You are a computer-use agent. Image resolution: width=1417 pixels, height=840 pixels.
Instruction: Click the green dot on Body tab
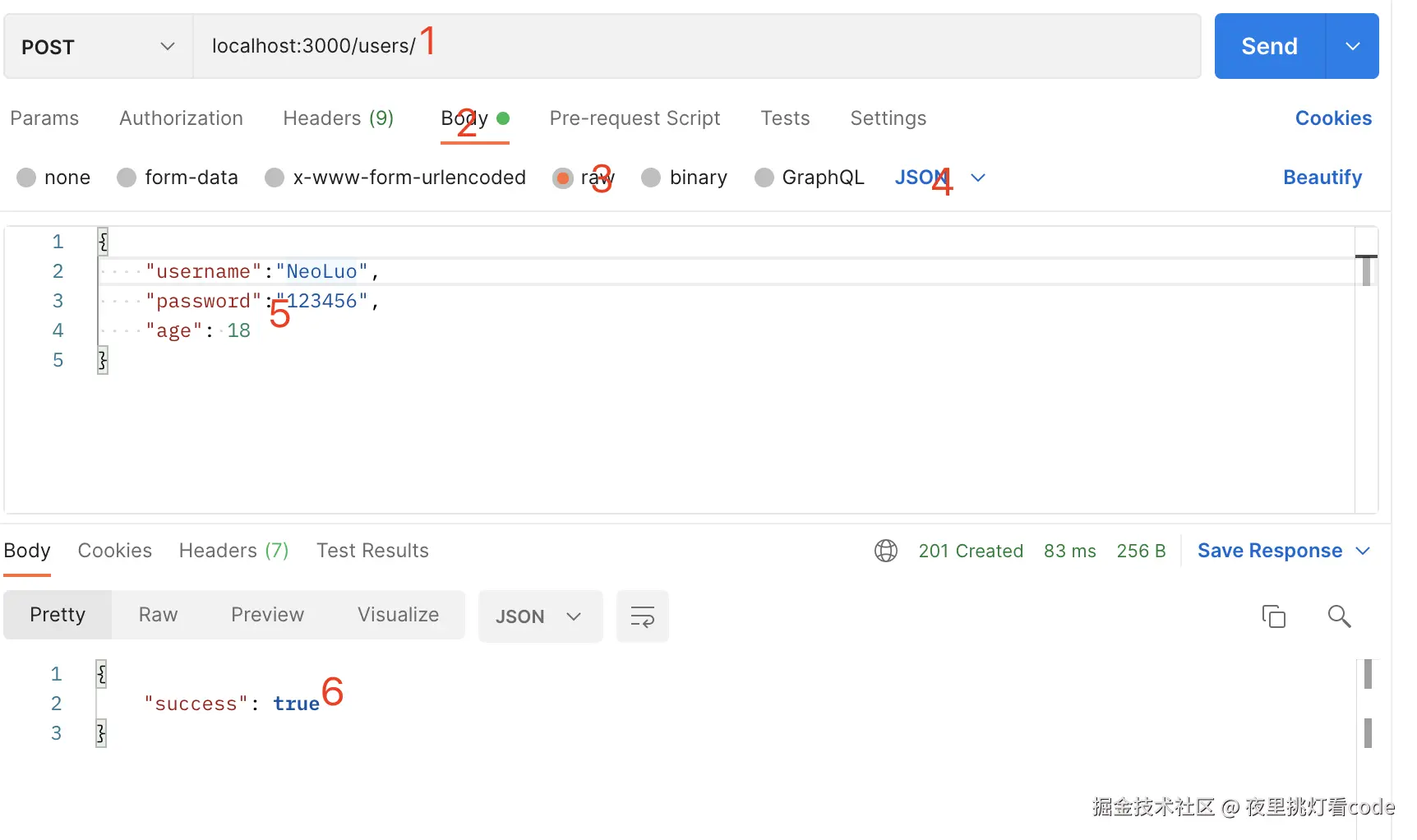coord(503,118)
